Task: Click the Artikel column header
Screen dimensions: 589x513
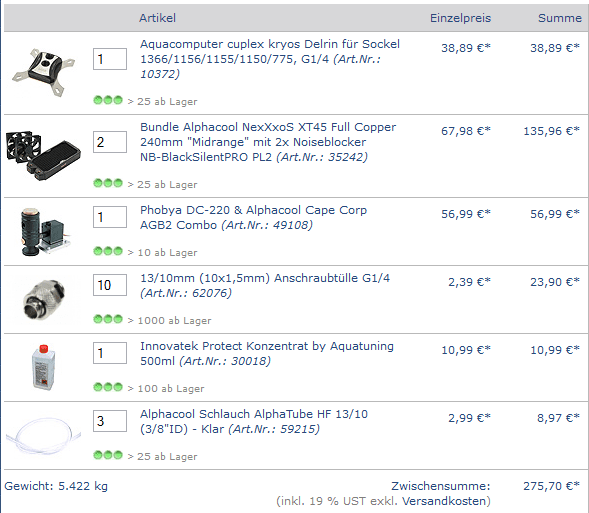Action: pyautogui.click(x=157, y=18)
